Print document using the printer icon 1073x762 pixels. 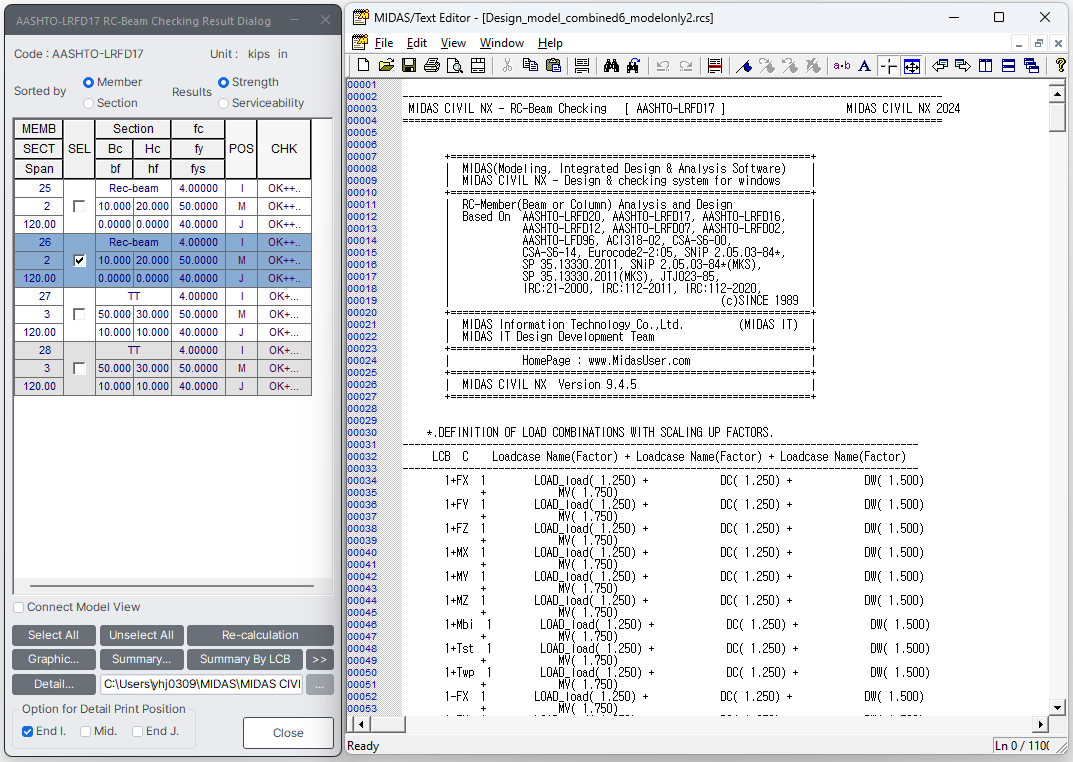tap(432, 66)
